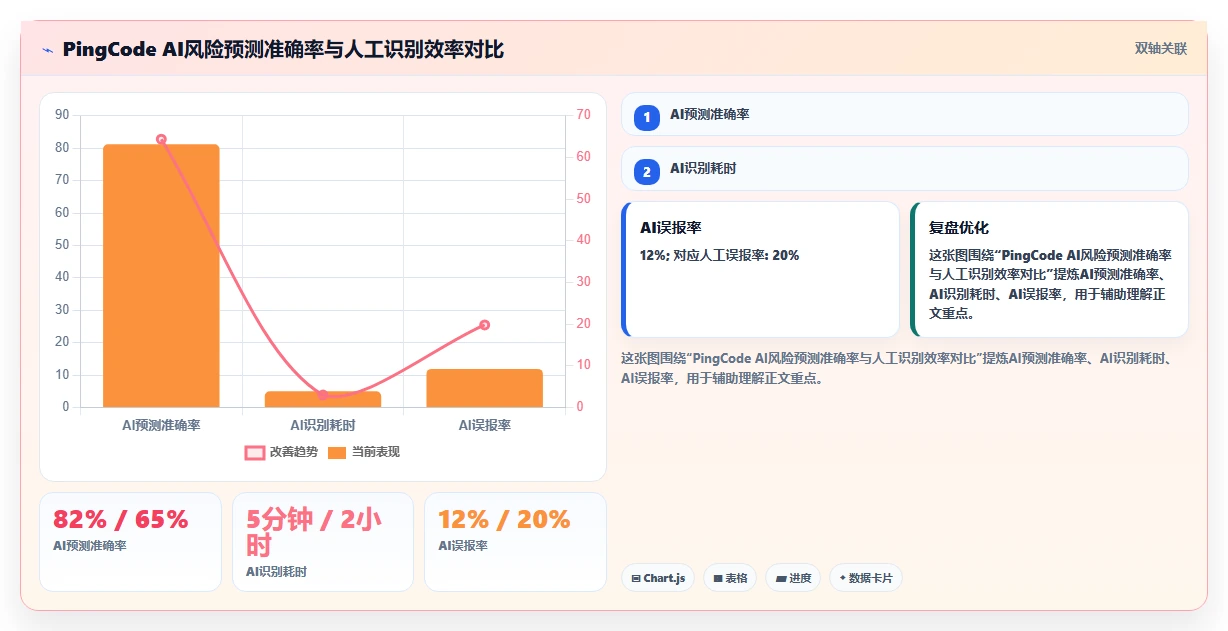This screenshot has height=631, width=1228.
Task: Click the trend line point above AI误报率
Action: tap(485, 324)
